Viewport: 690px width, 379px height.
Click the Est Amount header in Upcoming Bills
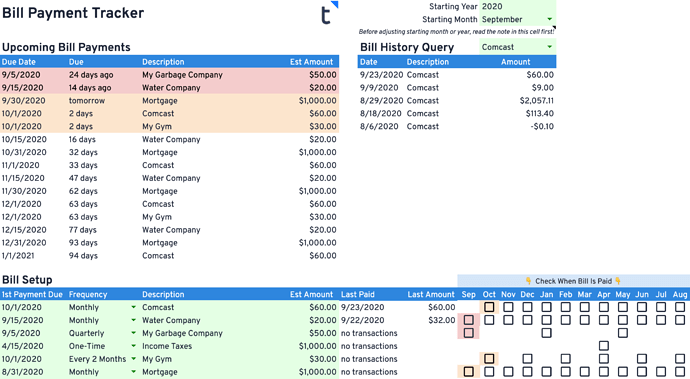click(x=311, y=62)
